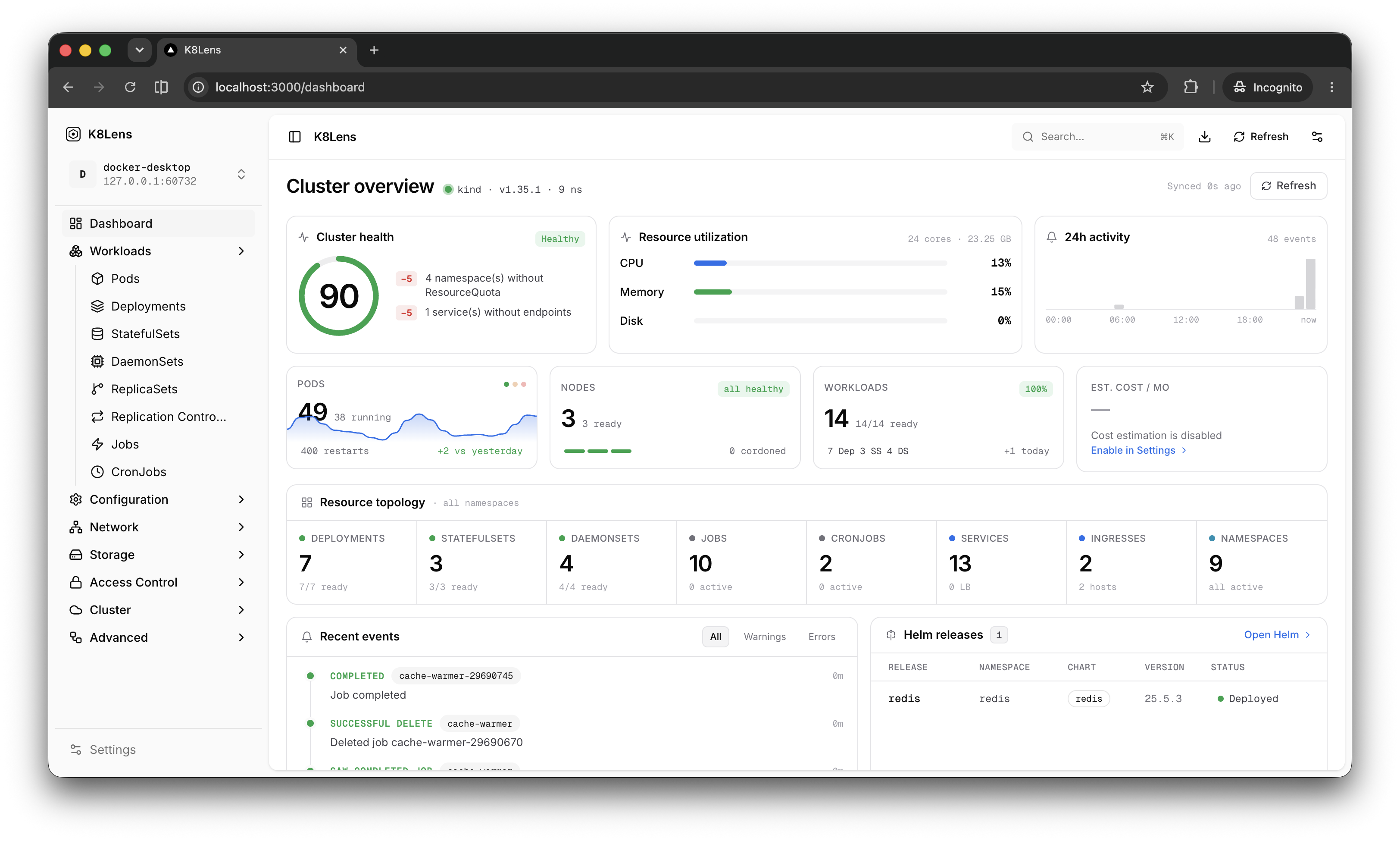Image resolution: width=1400 pixels, height=841 pixels.
Task: Click the tallest 24h activity chart bar
Action: pos(1310,283)
